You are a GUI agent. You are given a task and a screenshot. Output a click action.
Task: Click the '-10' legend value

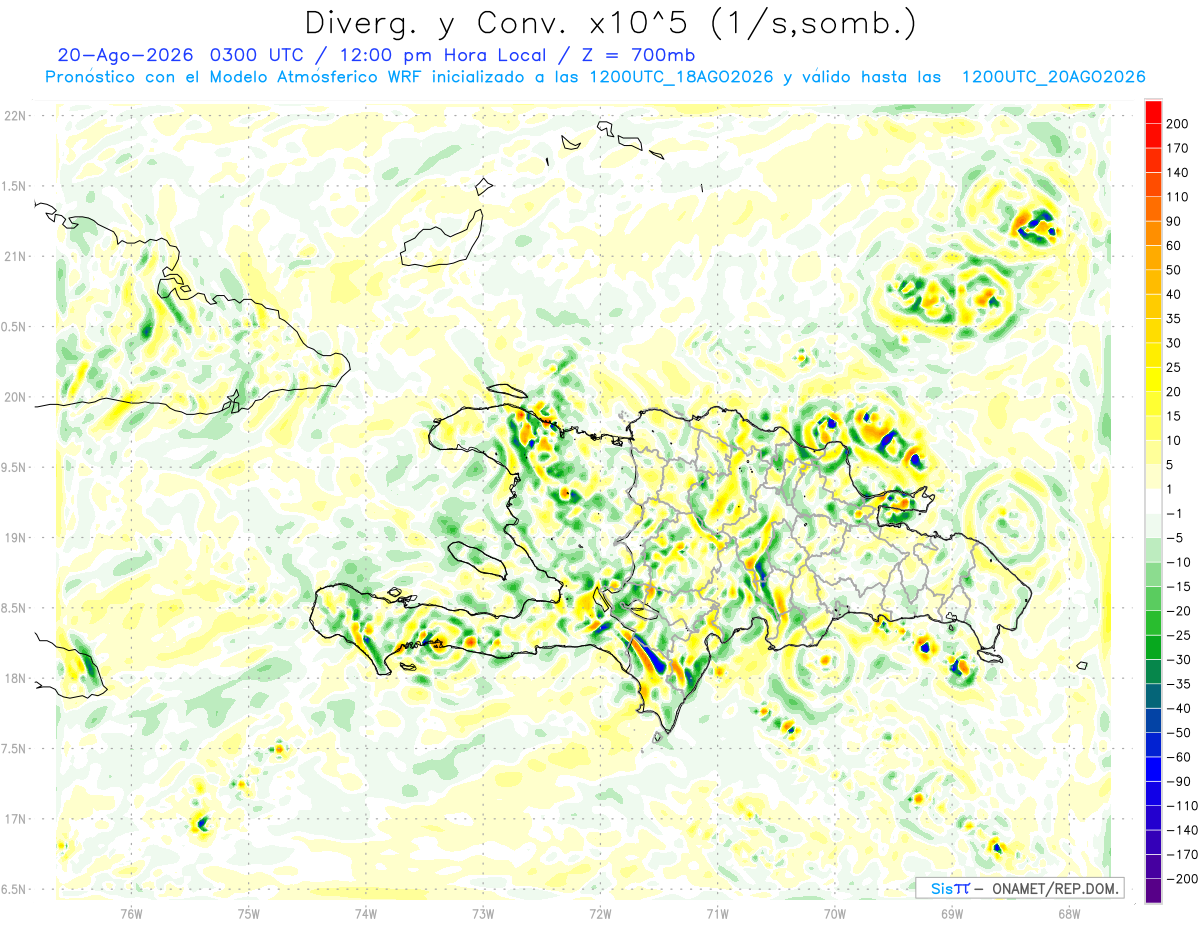tap(1180, 563)
